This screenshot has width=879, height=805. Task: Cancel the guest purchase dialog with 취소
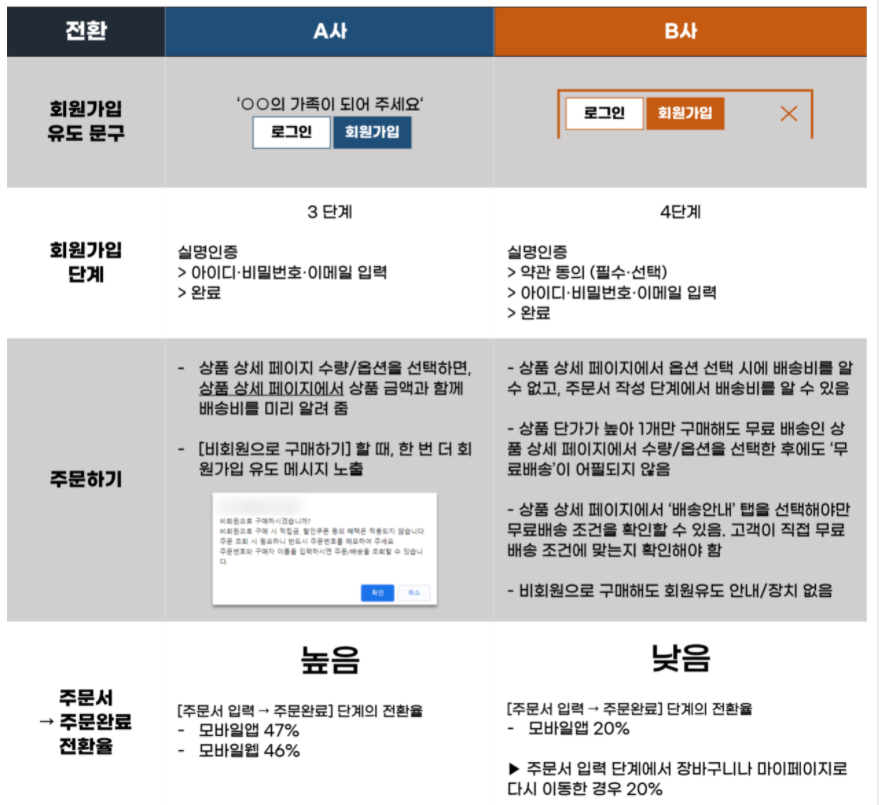[x=413, y=592]
